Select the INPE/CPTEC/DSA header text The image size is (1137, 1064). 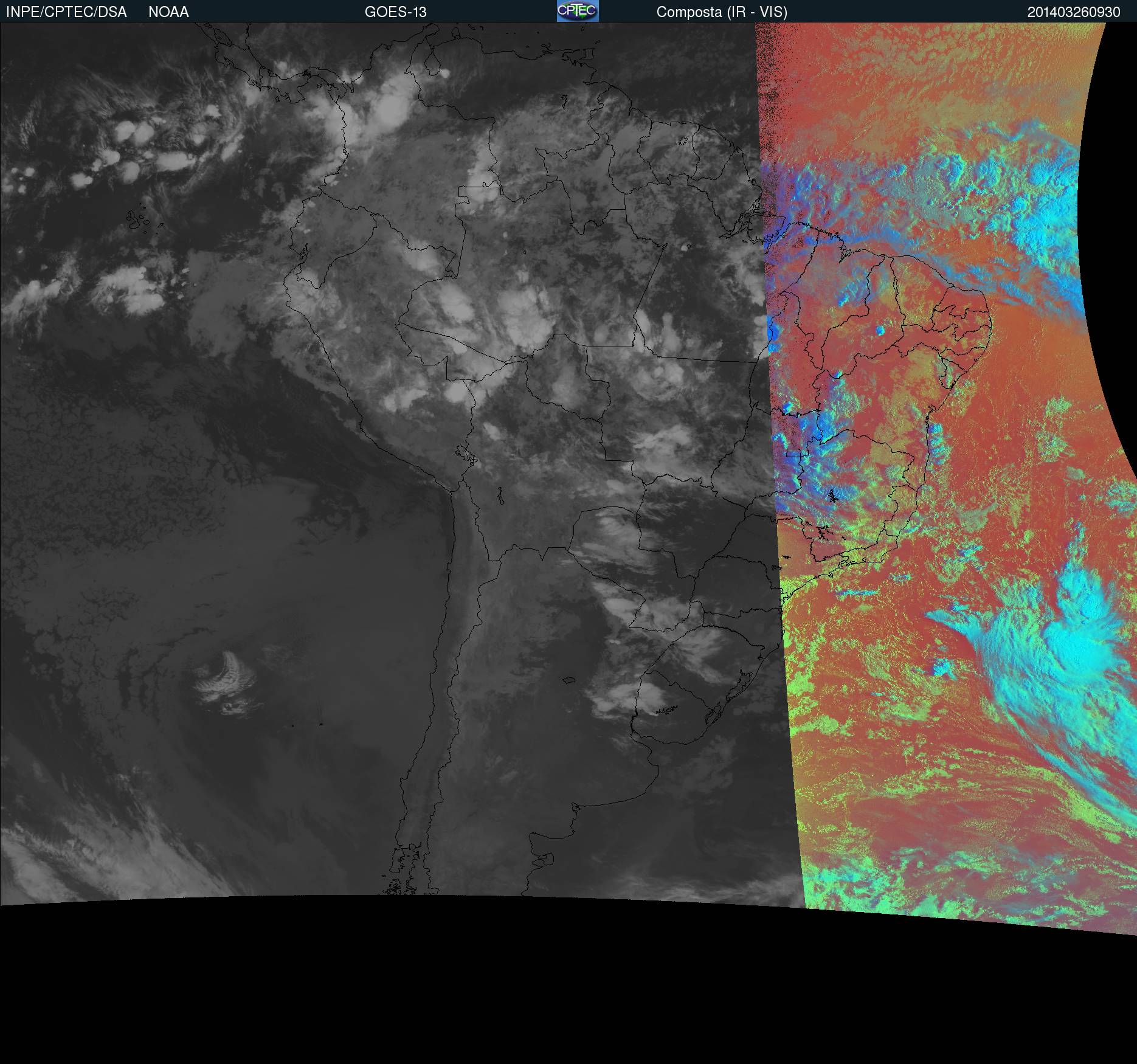tap(66, 12)
